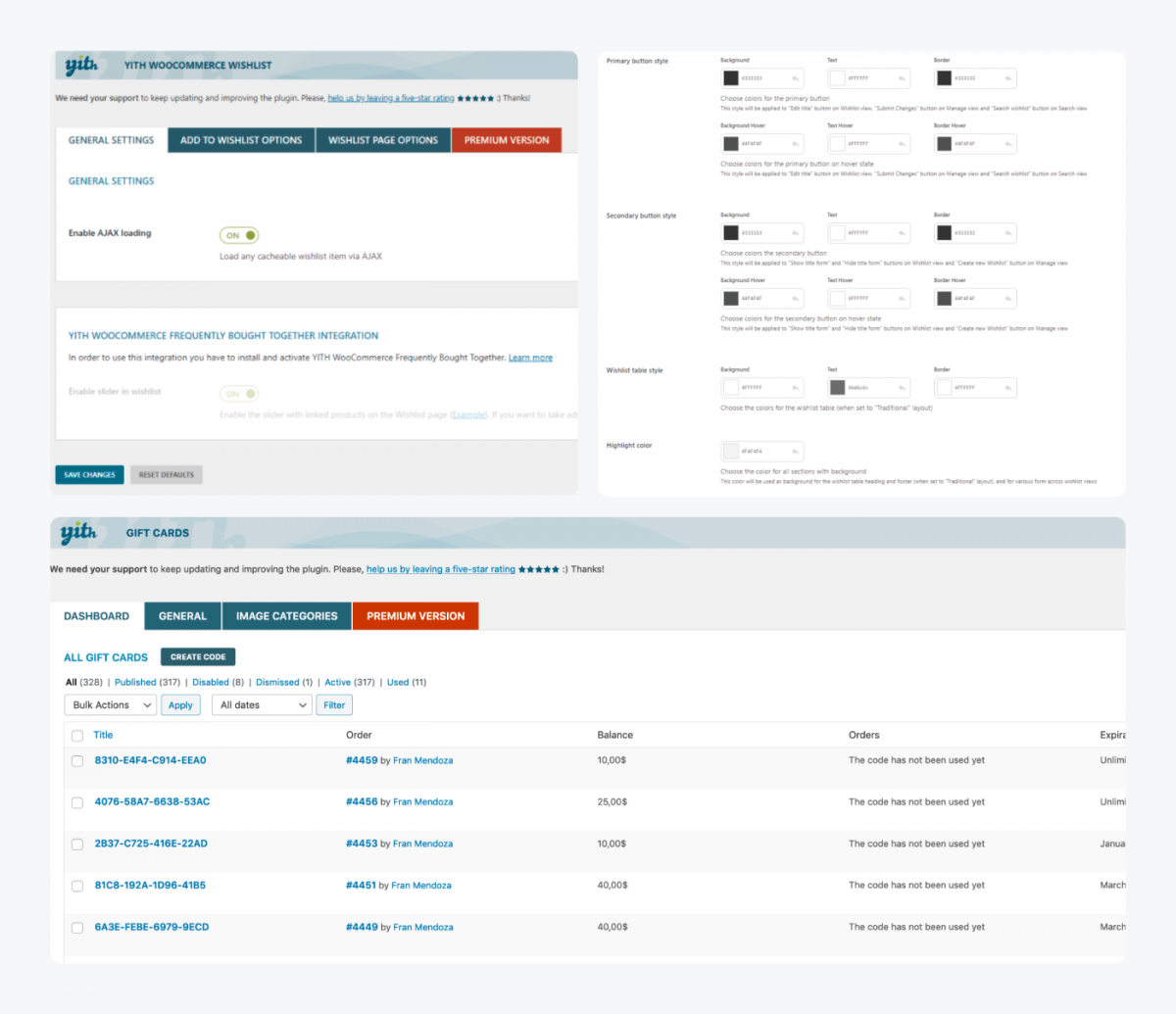Click the Filter button
This screenshot has width=1176, height=1014.
coord(334,705)
